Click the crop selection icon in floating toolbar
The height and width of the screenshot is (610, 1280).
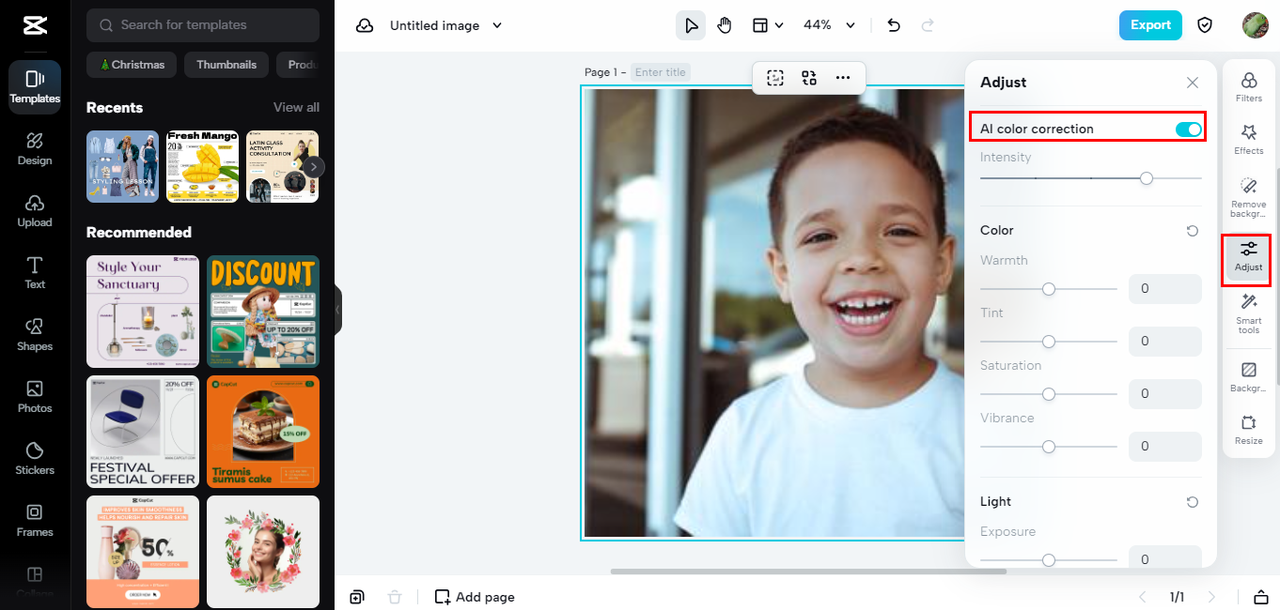775,78
